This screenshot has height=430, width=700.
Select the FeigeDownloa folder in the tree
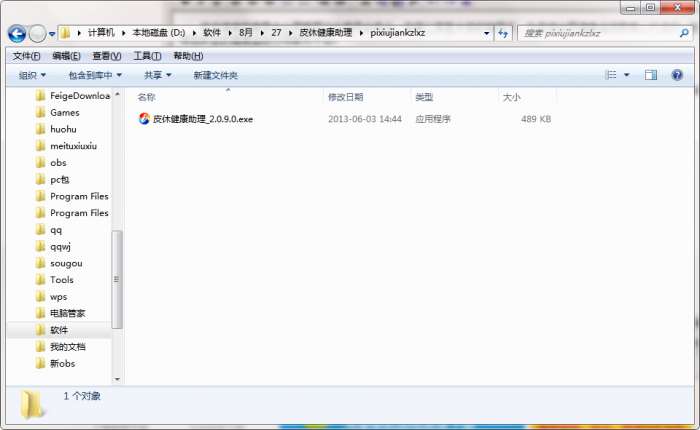(x=80, y=96)
